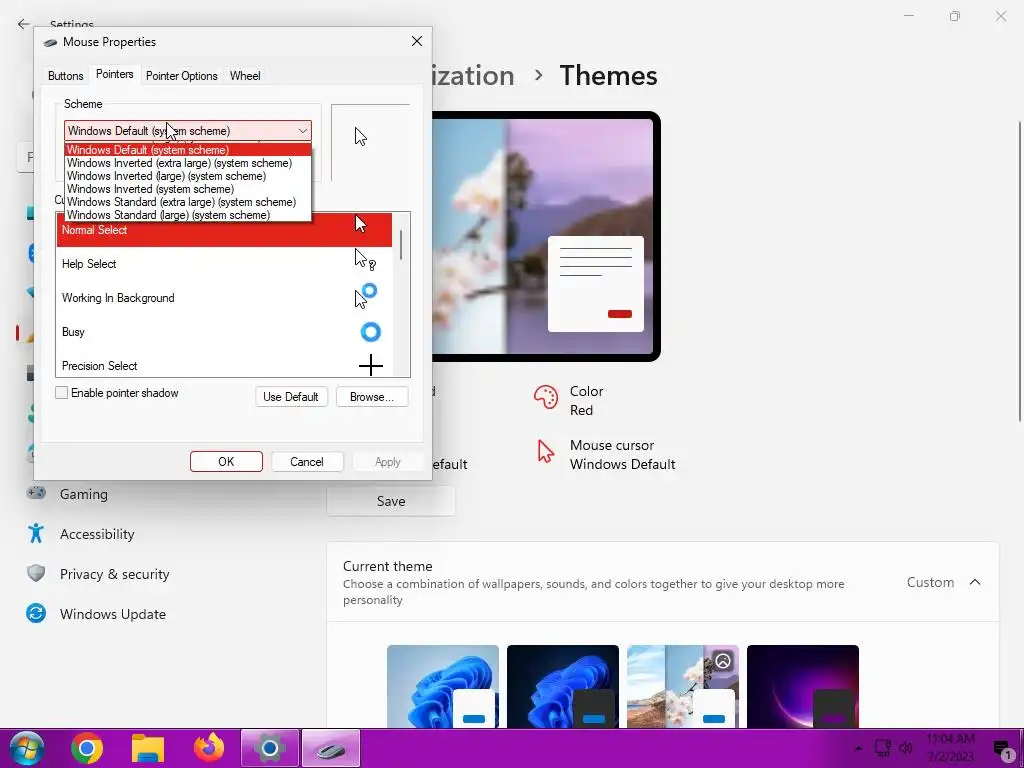This screenshot has width=1024, height=768.
Task: Cancel the Mouse Properties dialog
Action: coord(306,461)
